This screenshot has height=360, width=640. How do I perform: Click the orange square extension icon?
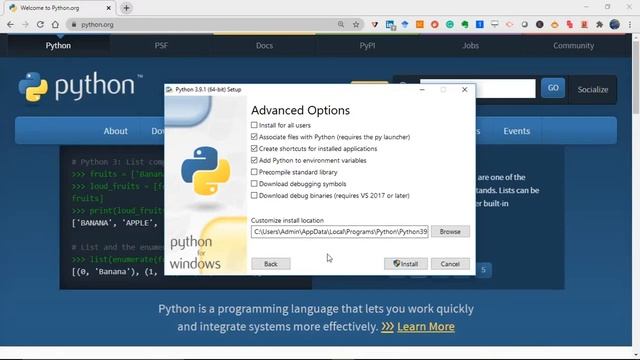420,24
